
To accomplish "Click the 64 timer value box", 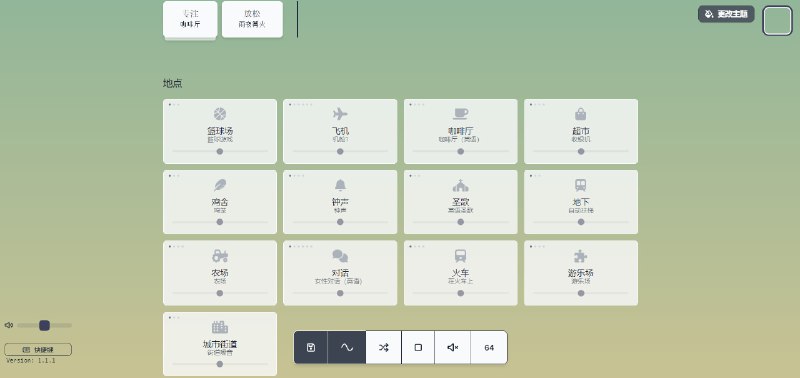I will [x=489, y=347].
